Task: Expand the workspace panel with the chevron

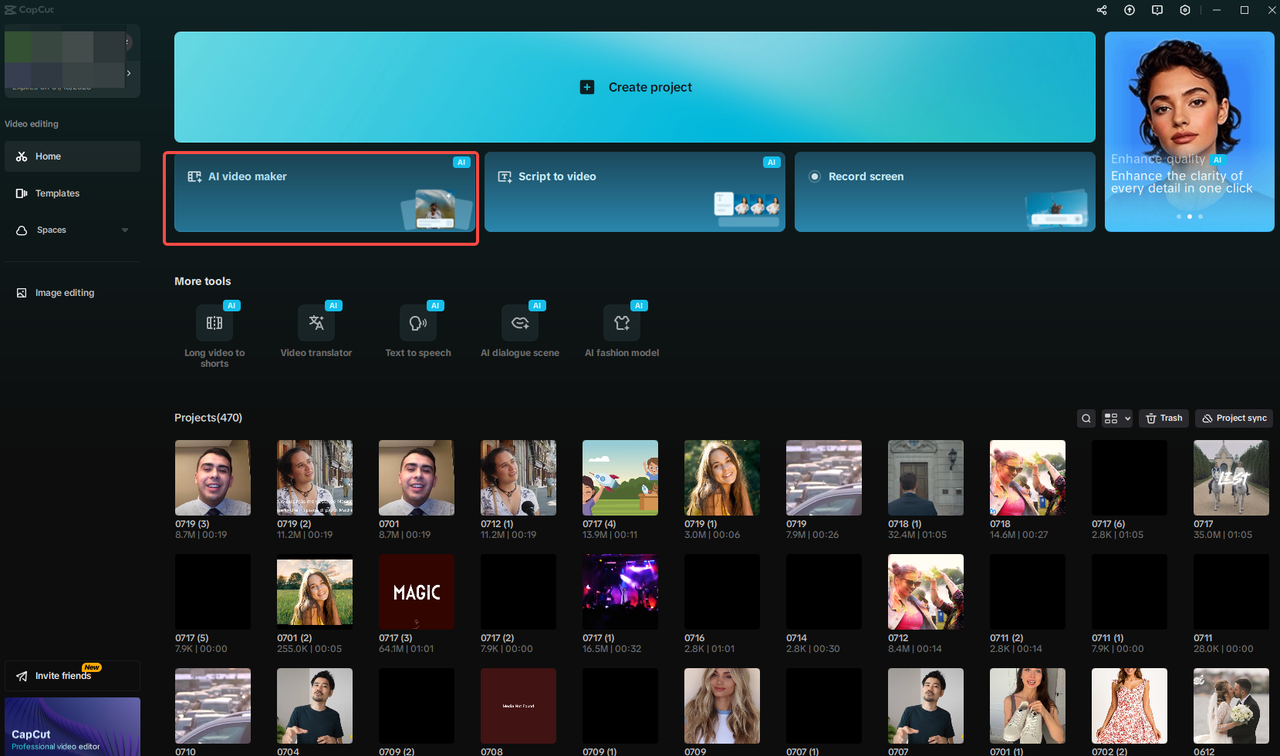Action: point(128,73)
